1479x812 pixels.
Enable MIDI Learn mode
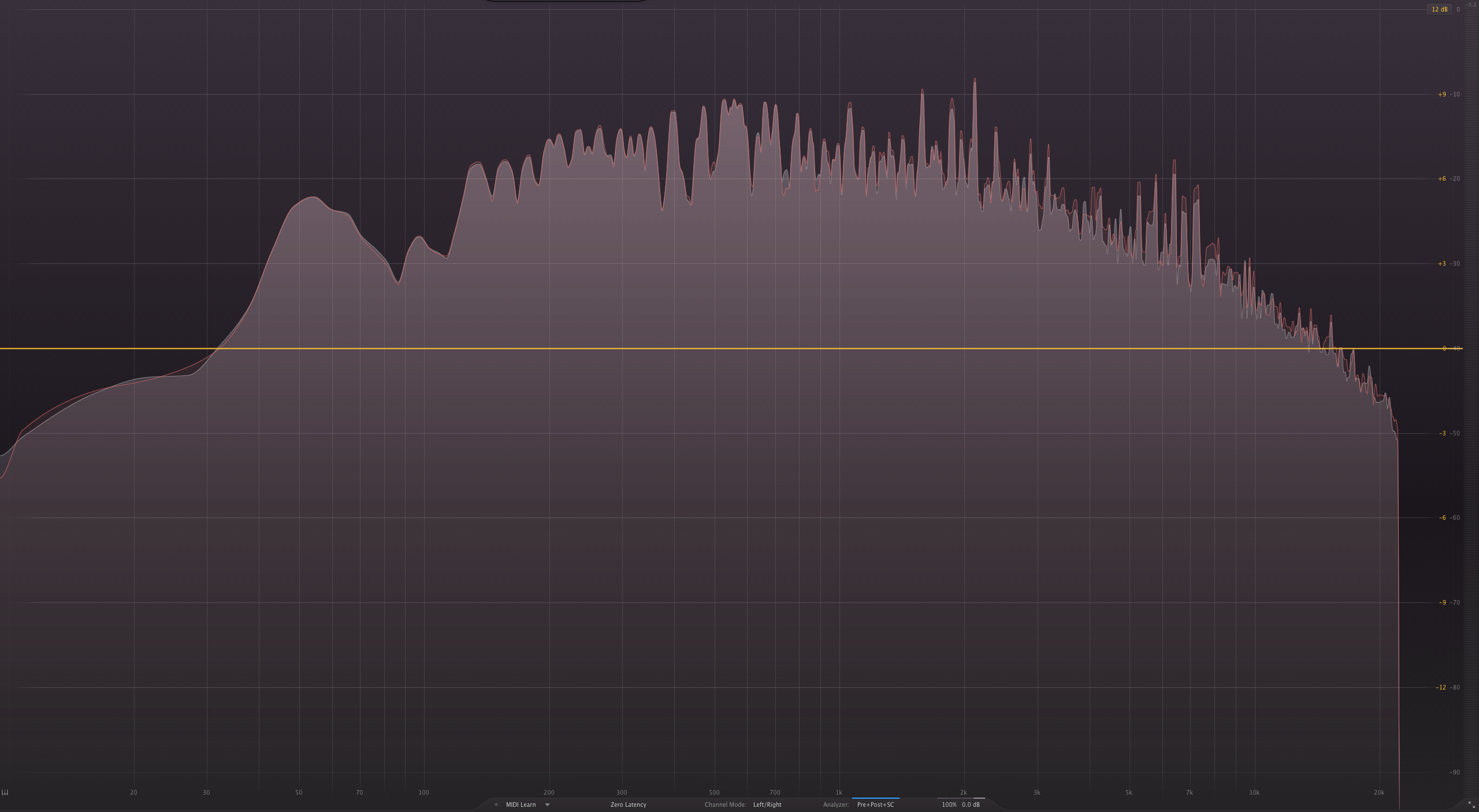pos(521,804)
